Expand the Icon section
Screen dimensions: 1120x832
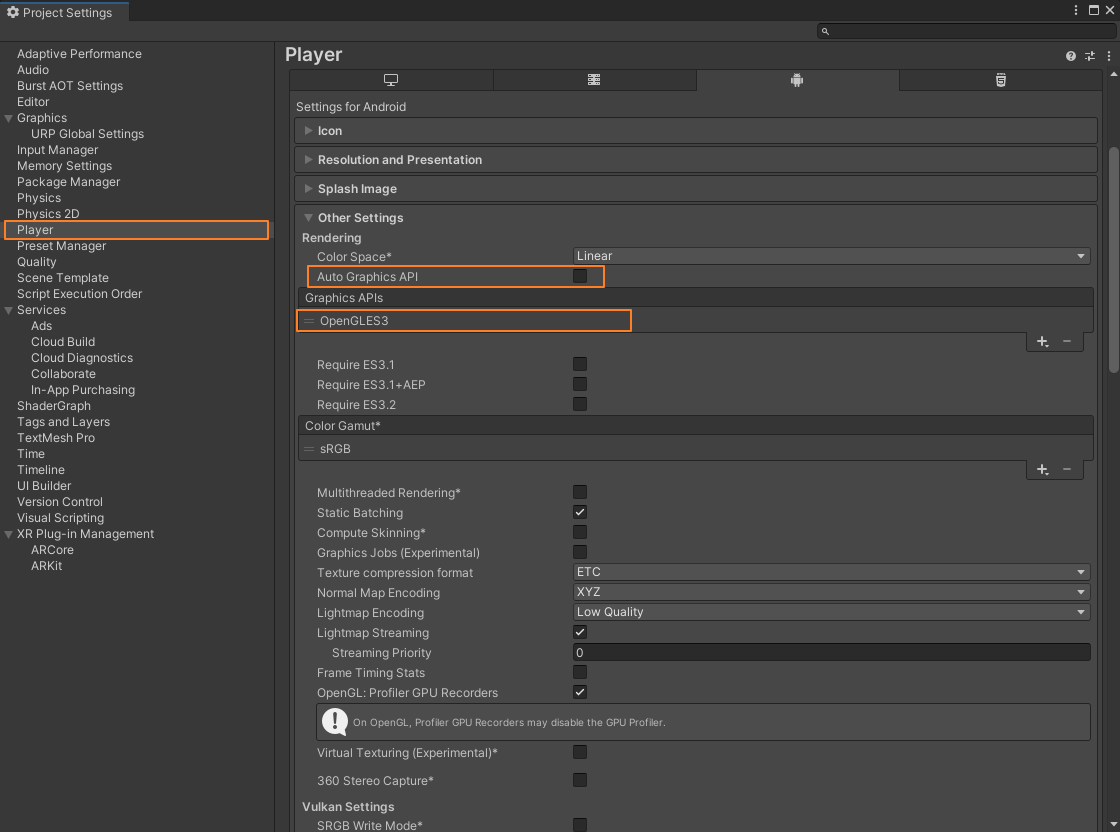pos(696,131)
